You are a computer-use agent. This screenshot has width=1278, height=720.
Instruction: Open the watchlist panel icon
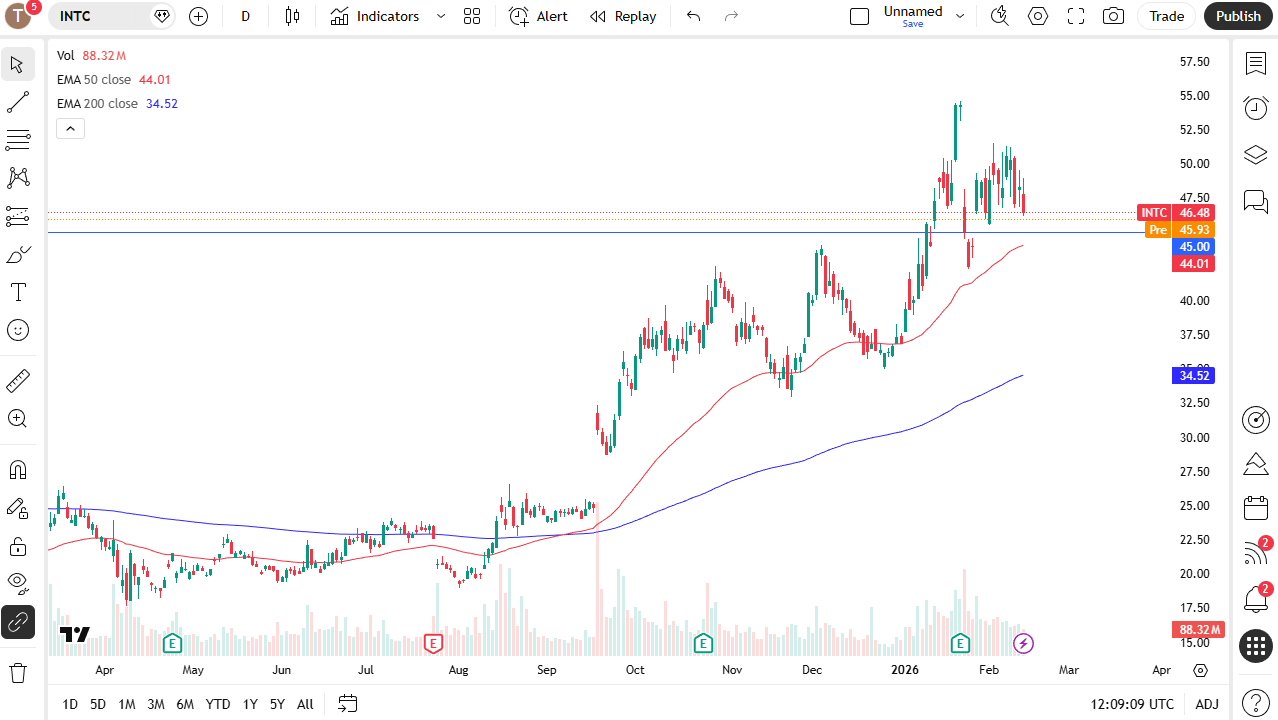(x=1256, y=63)
